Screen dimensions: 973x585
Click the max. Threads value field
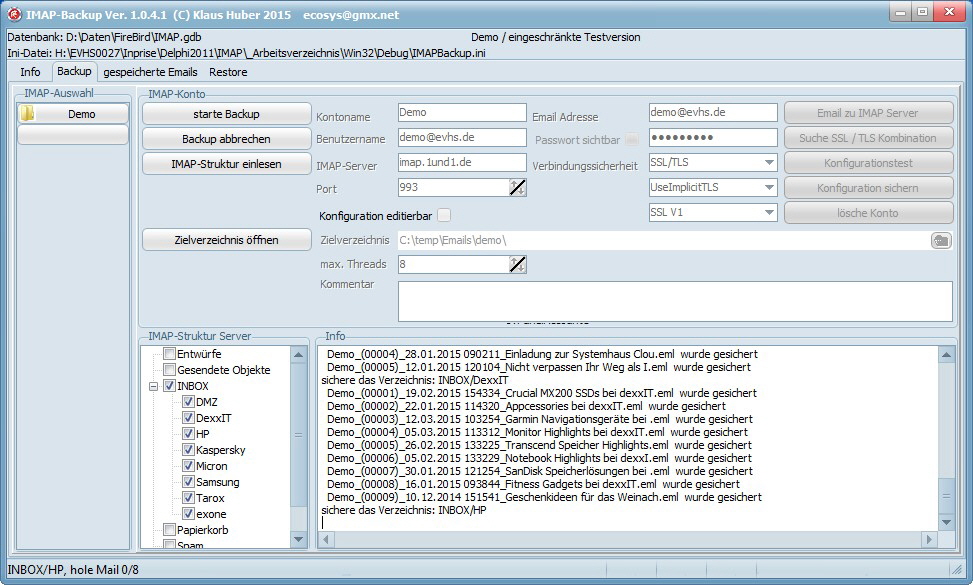[x=454, y=264]
